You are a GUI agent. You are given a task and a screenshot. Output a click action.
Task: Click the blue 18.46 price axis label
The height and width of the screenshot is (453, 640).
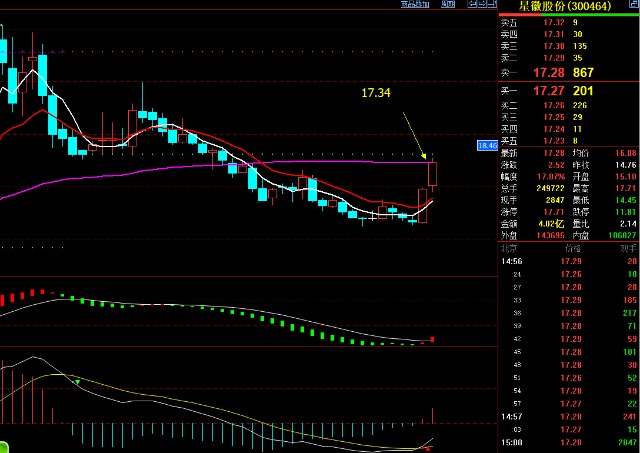[x=487, y=145]
